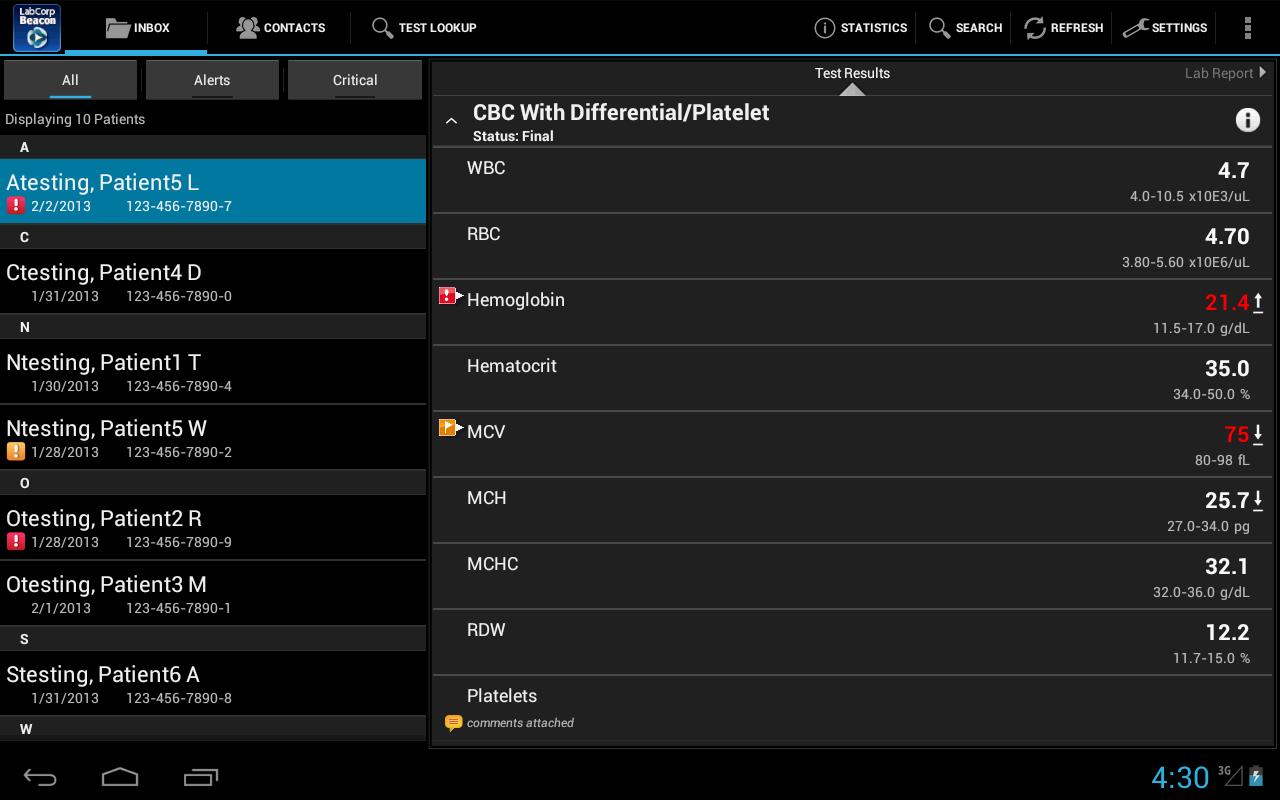
Task: Tap the battery status icon
Action: (x=1256, y=776)
